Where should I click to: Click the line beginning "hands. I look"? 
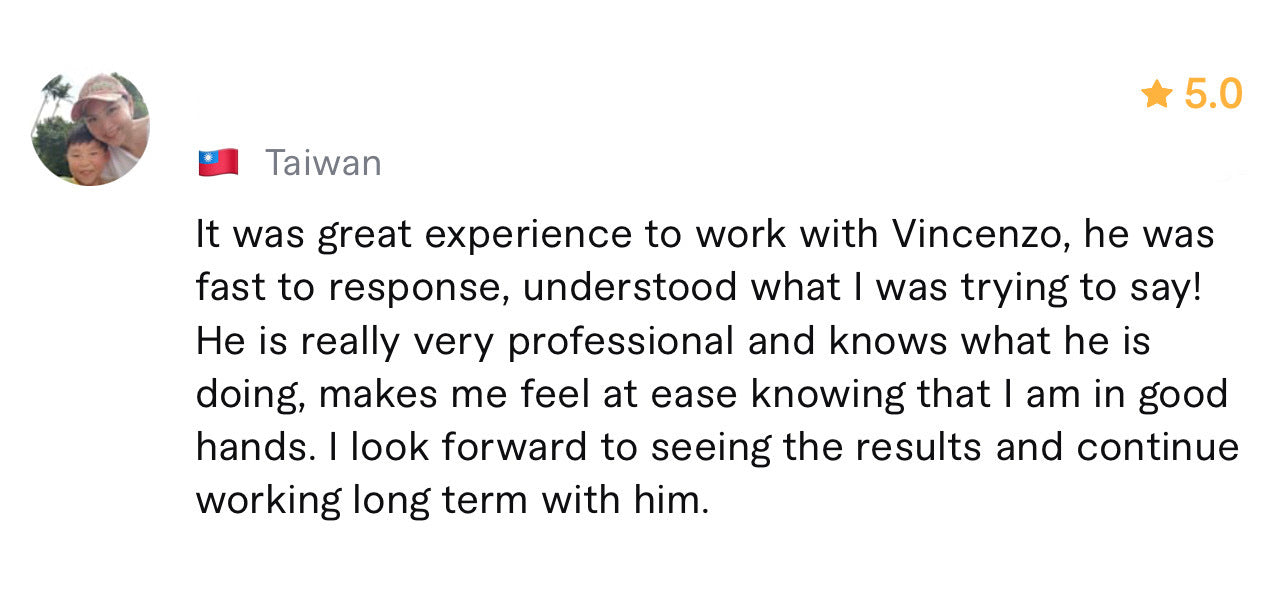pyautogui.click(x=717, y=447)
